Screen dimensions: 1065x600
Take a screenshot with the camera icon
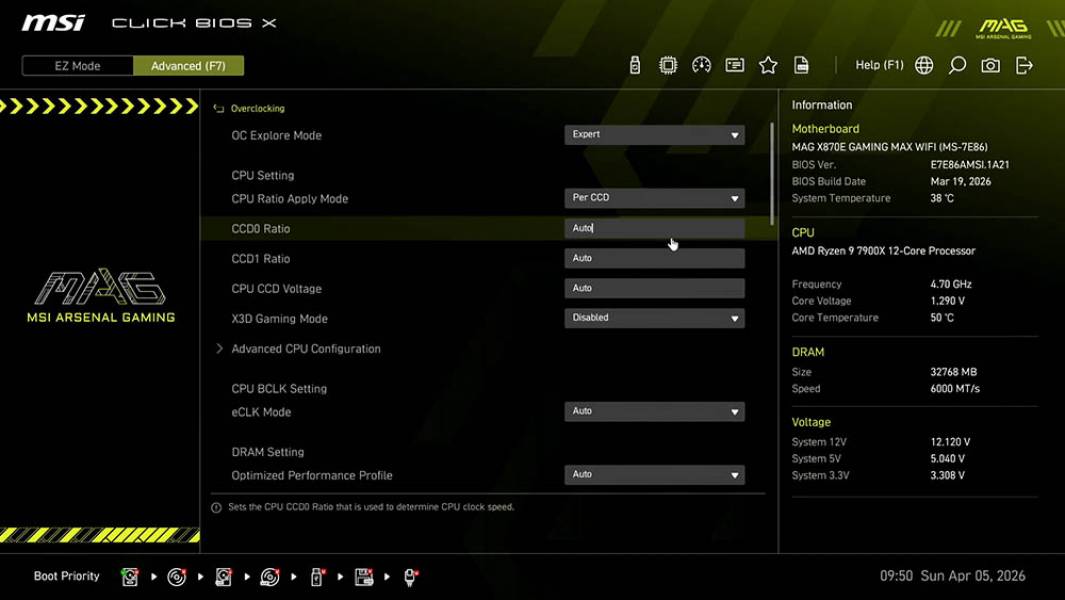coord(989,65)
